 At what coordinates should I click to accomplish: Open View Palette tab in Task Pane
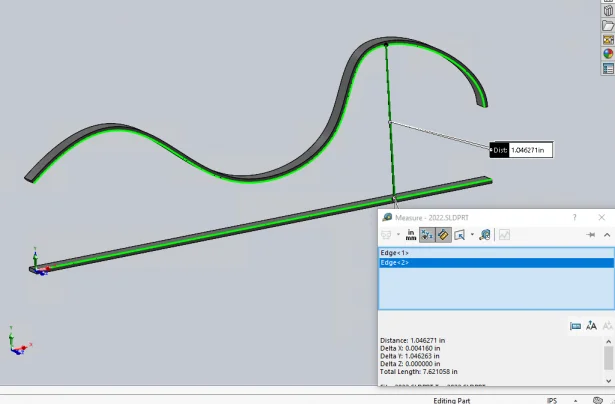(608, 40)
